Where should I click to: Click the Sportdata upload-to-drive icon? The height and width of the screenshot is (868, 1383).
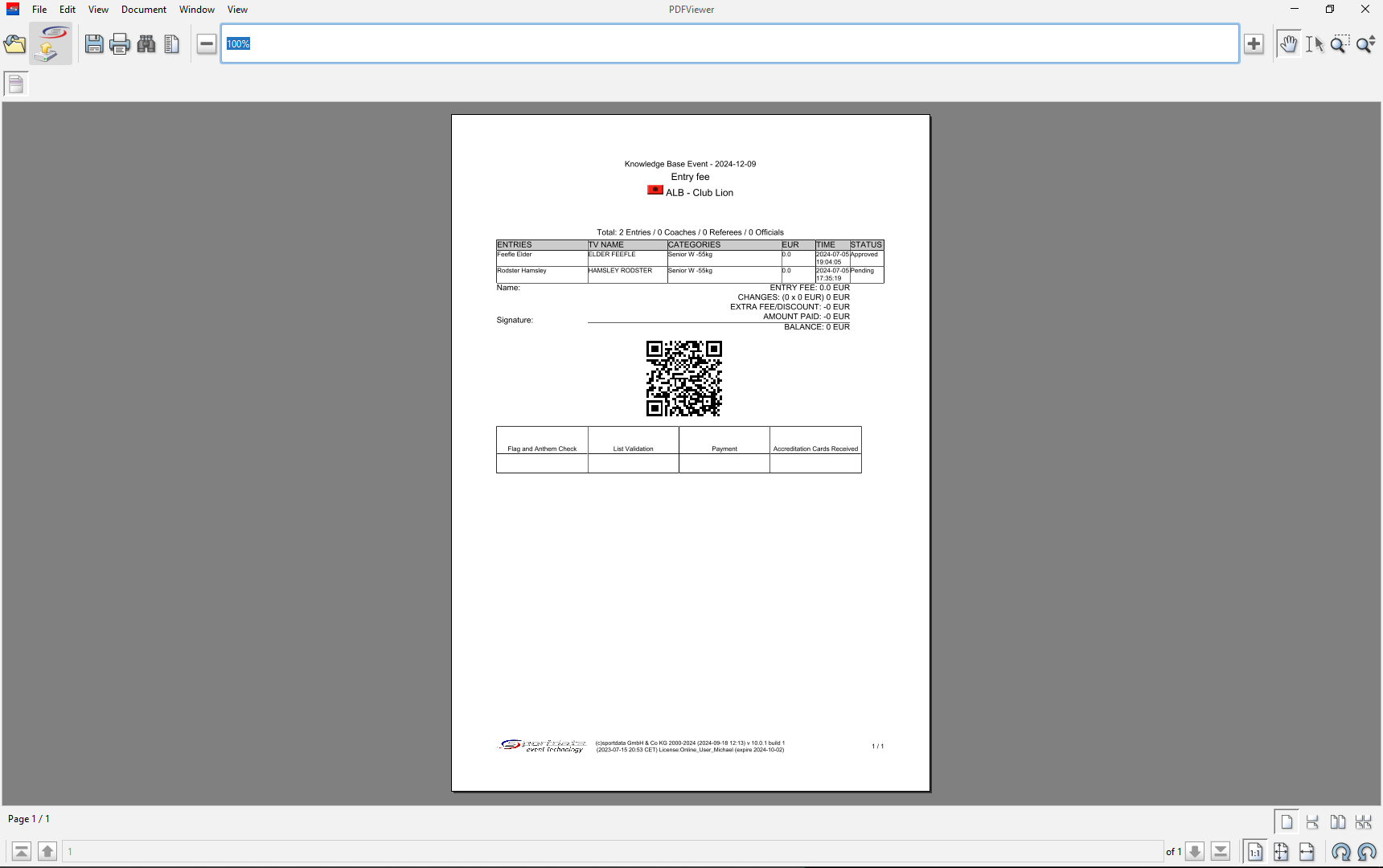[51, 43]
